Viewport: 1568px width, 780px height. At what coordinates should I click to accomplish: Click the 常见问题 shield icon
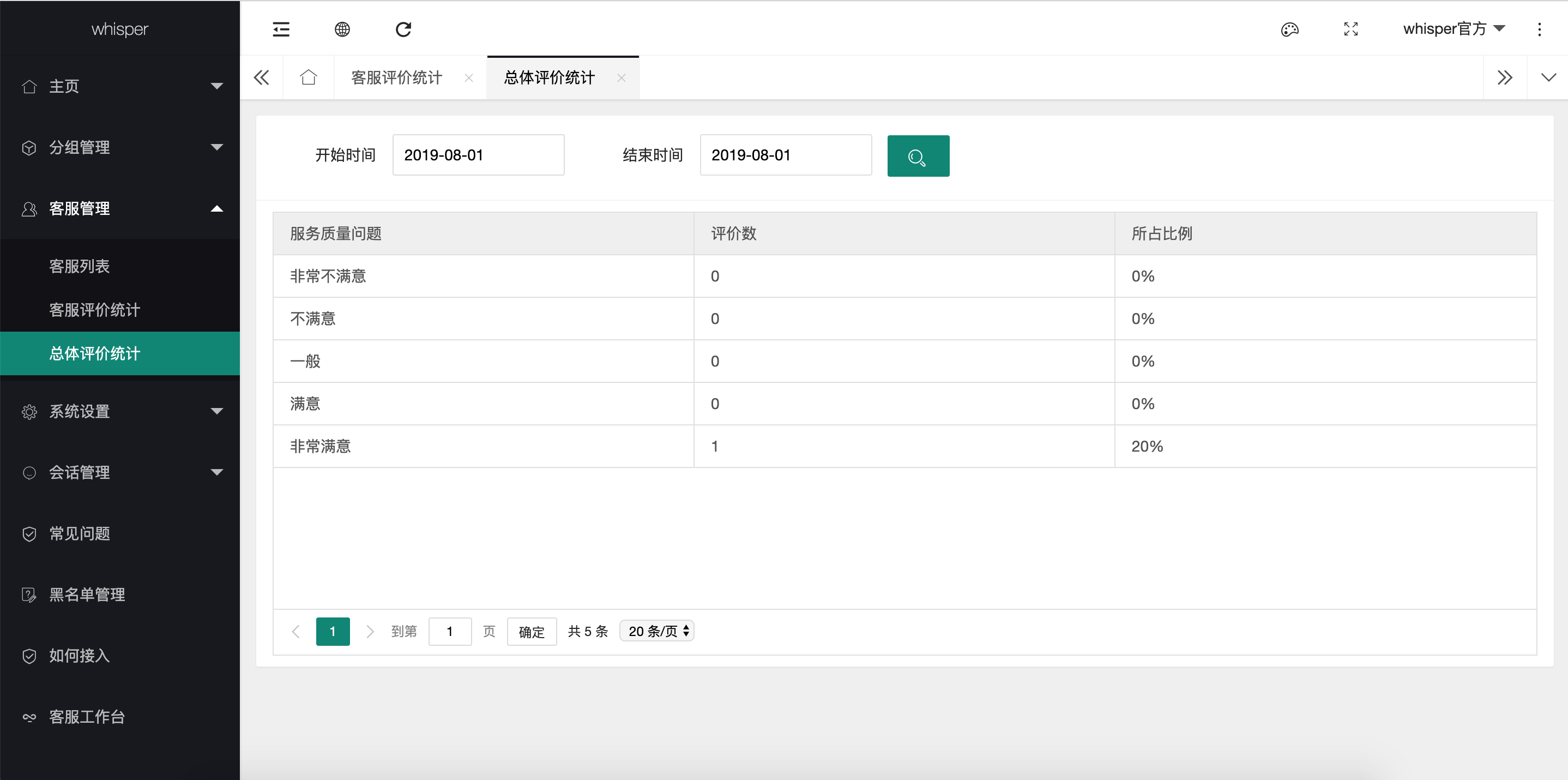(x=29, y=534)
